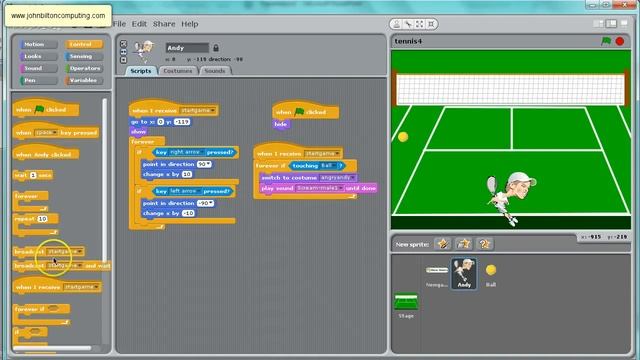The height and width of the screenshot is (360, 640).
Task: Switch to presentation mode
Action: pyautogui.click(x=624, y=24)
